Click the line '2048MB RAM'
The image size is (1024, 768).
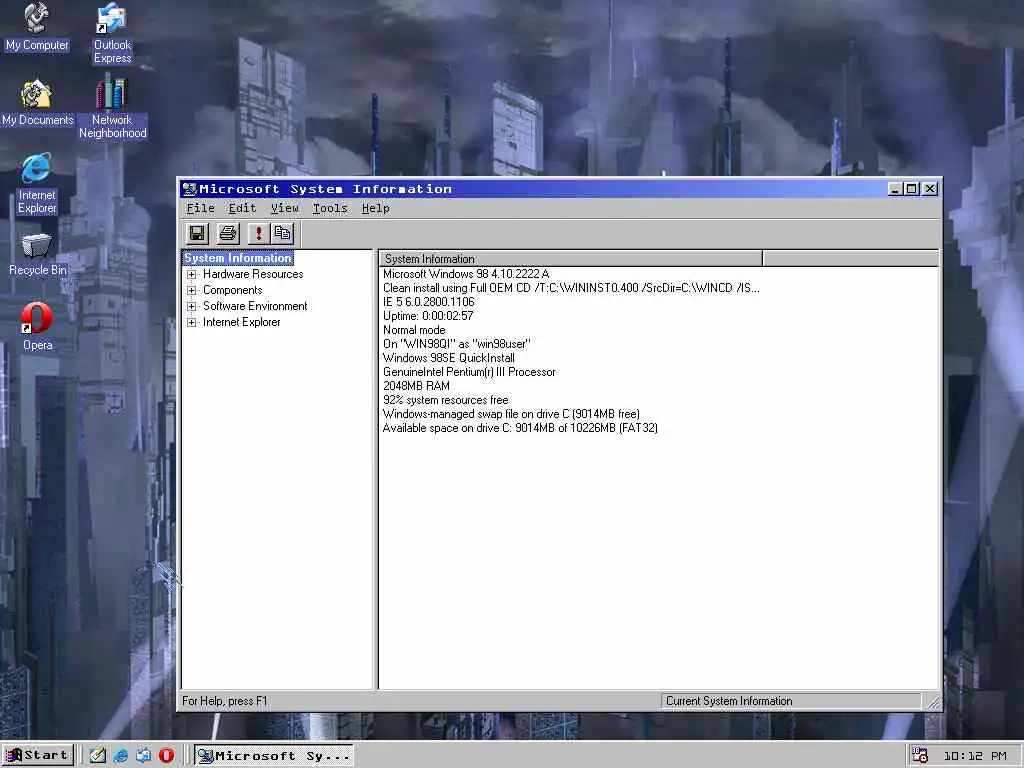[x=416, y=386]
